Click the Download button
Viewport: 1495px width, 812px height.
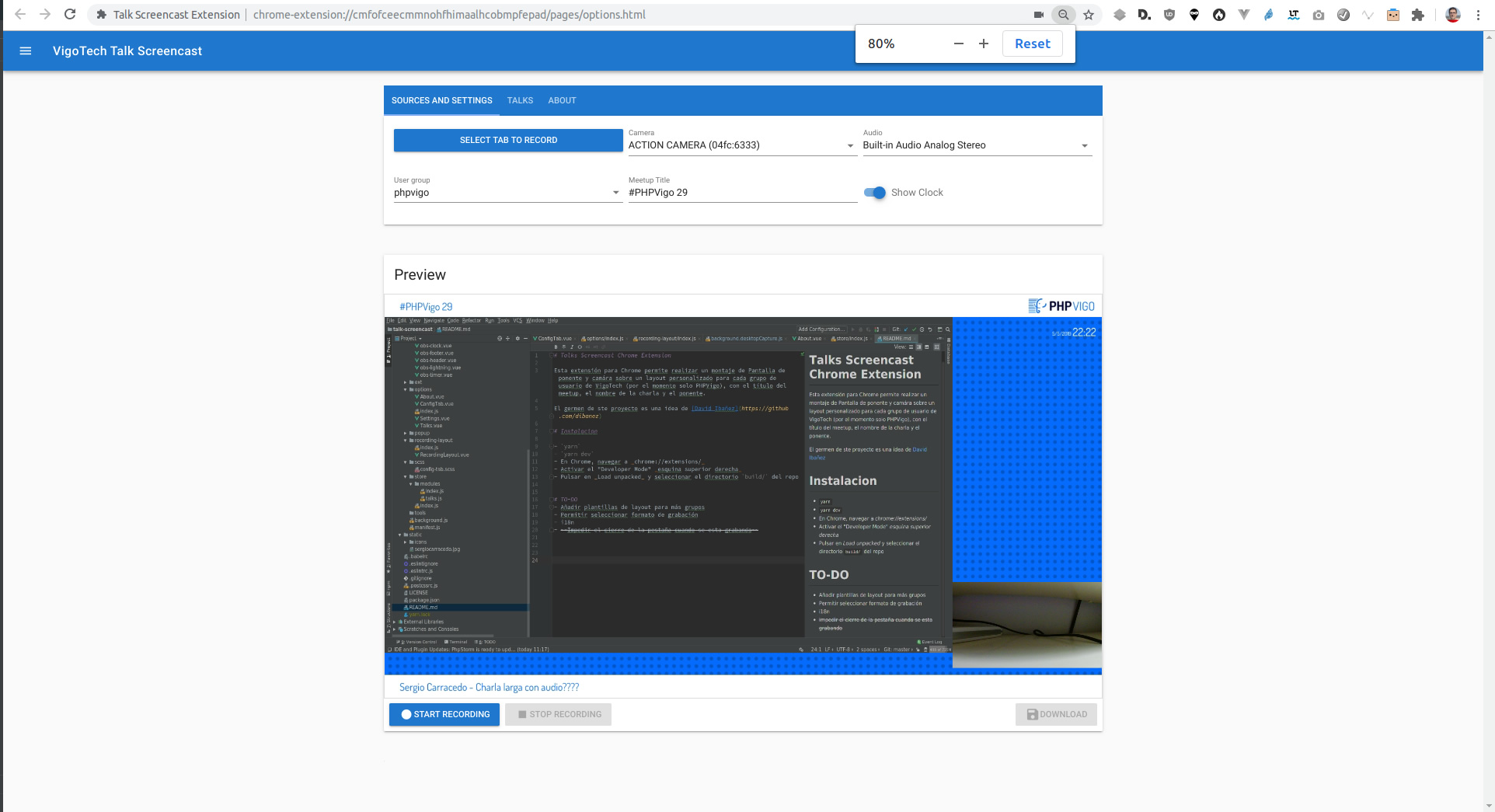(1056, 715)
